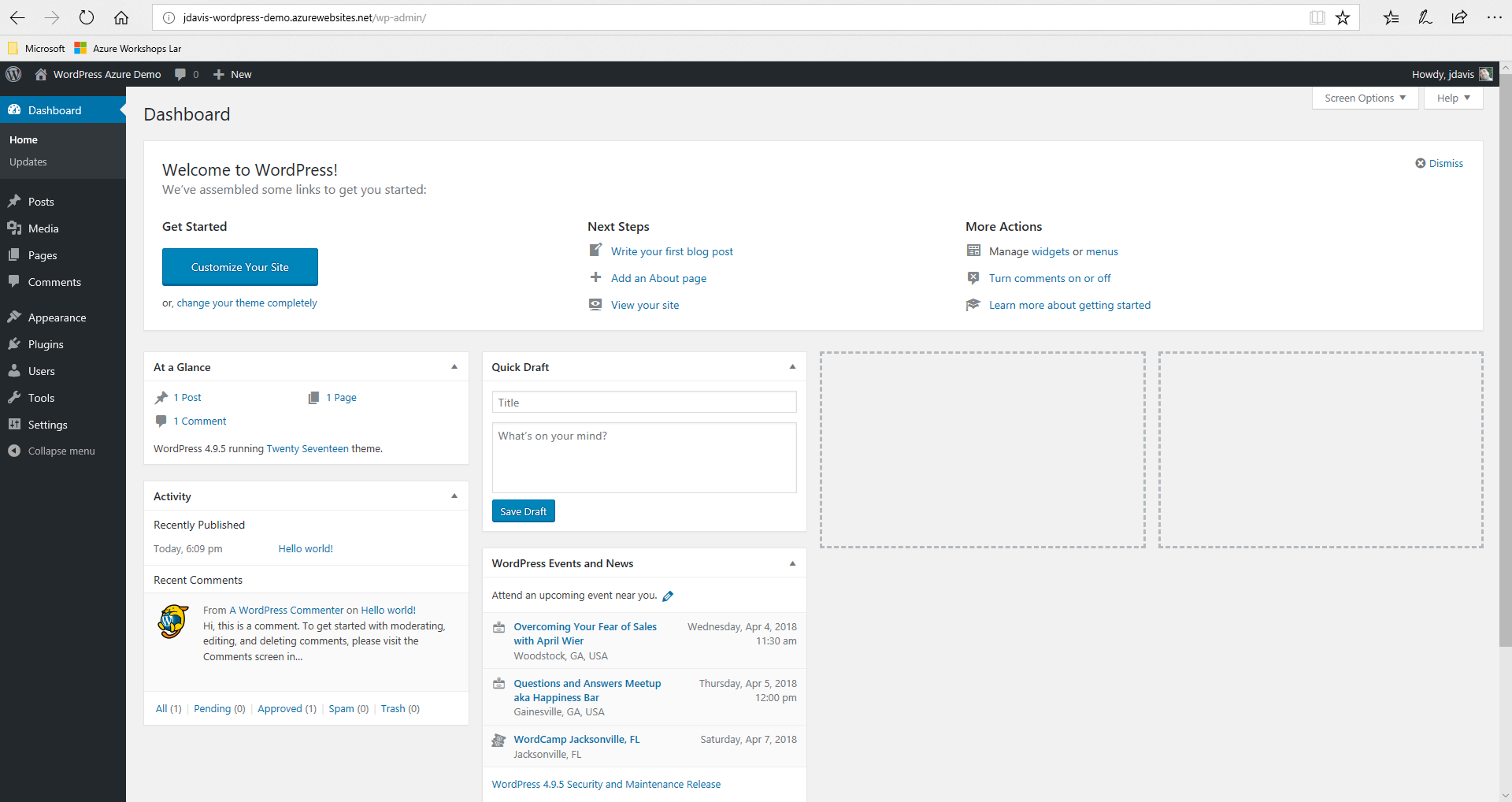Click the WordPress logo in admin bar
The height and width of the screenshot is (802, 1512).
[13, 74]
